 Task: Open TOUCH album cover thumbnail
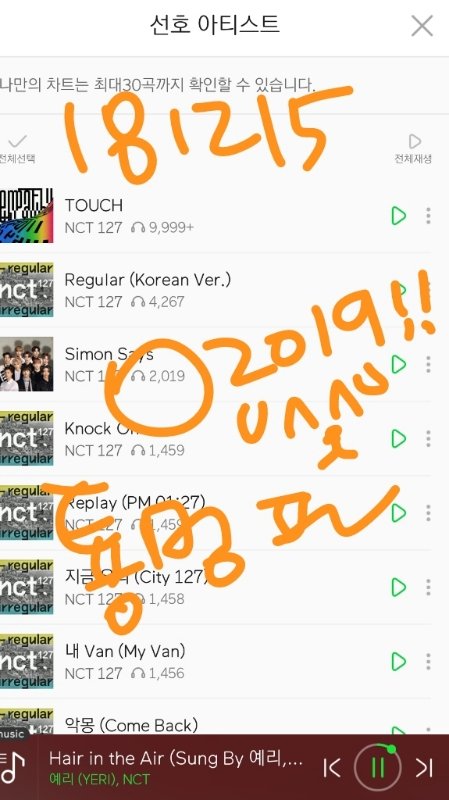tap(27, 215)
